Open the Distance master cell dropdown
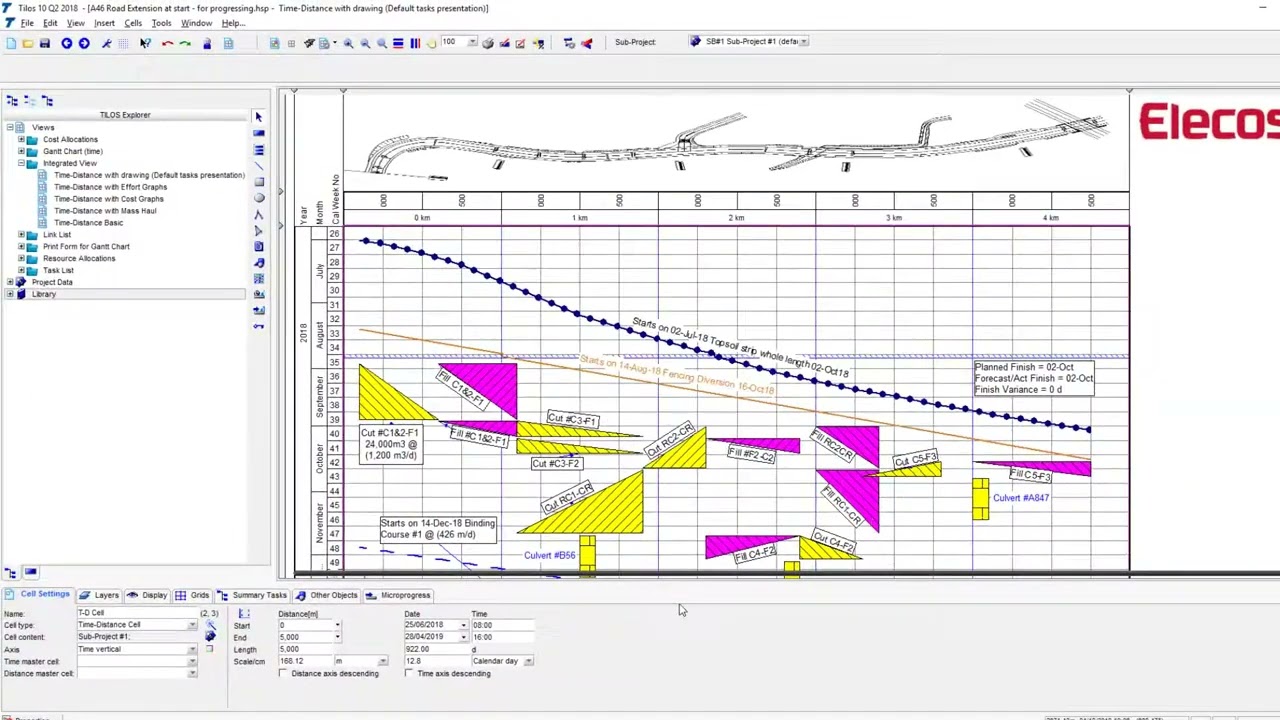 (x=192, y=674)
